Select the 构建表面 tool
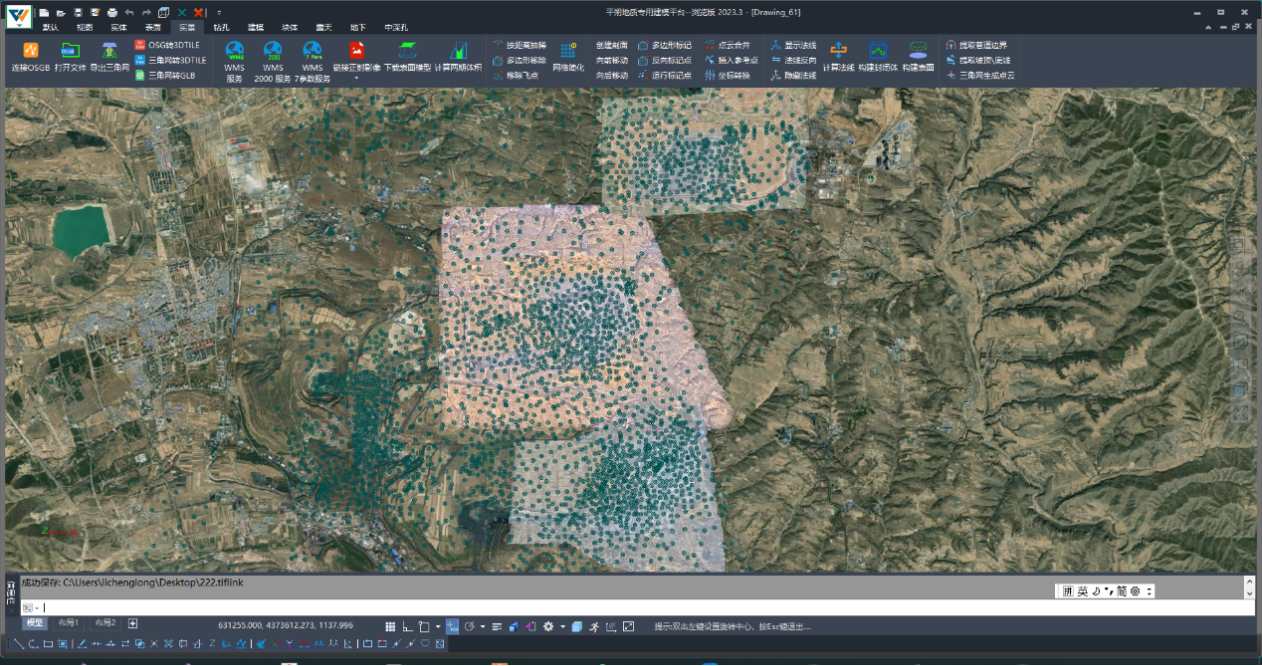Screen dimensions: 1262x666 (917, 51)
